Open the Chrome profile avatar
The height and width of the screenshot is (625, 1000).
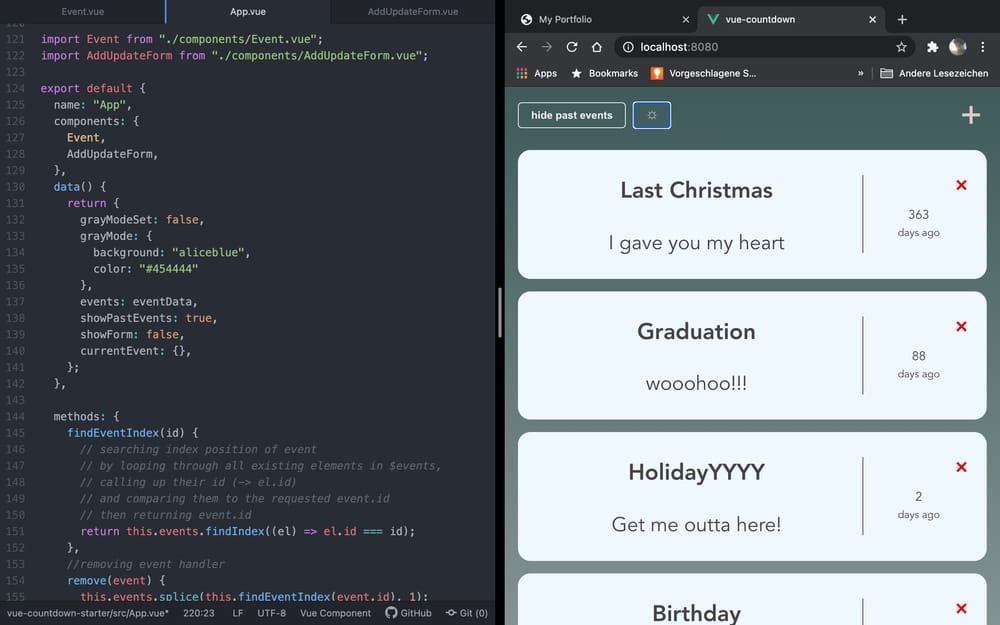pos(957,47)
